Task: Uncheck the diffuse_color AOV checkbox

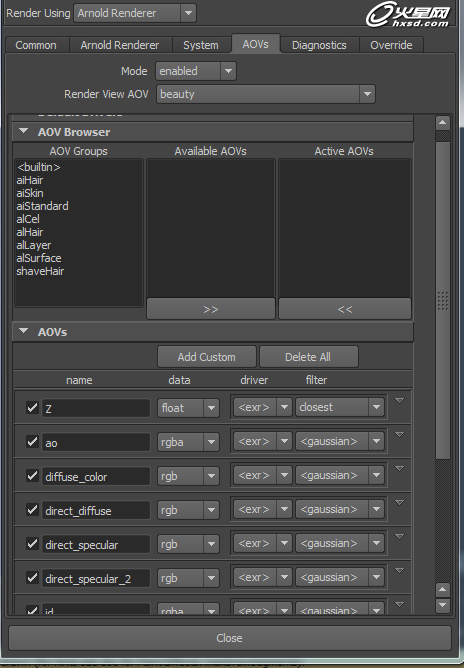Action: click(32, 476)
